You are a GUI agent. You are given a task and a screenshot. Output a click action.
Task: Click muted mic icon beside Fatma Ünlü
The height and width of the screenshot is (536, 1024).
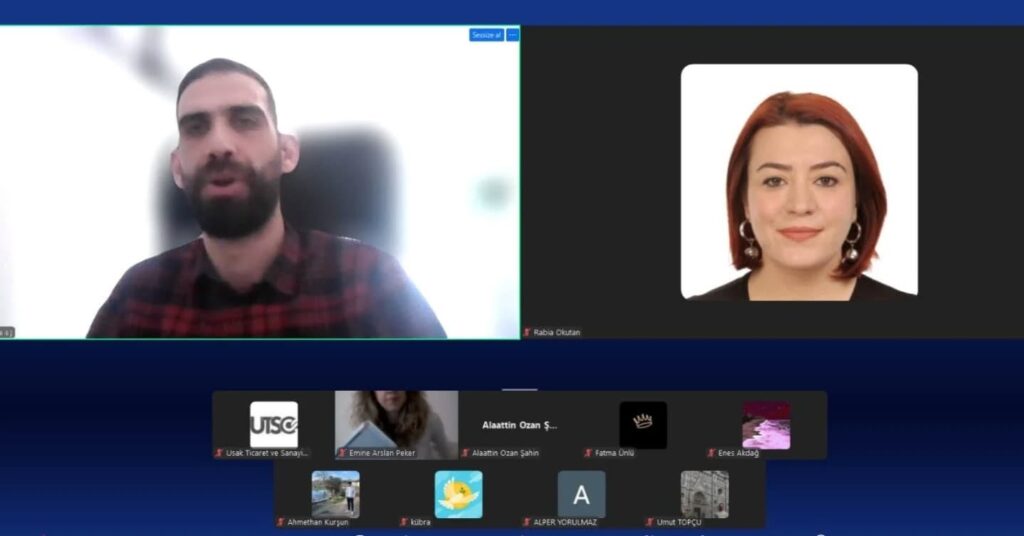point(588,453)
